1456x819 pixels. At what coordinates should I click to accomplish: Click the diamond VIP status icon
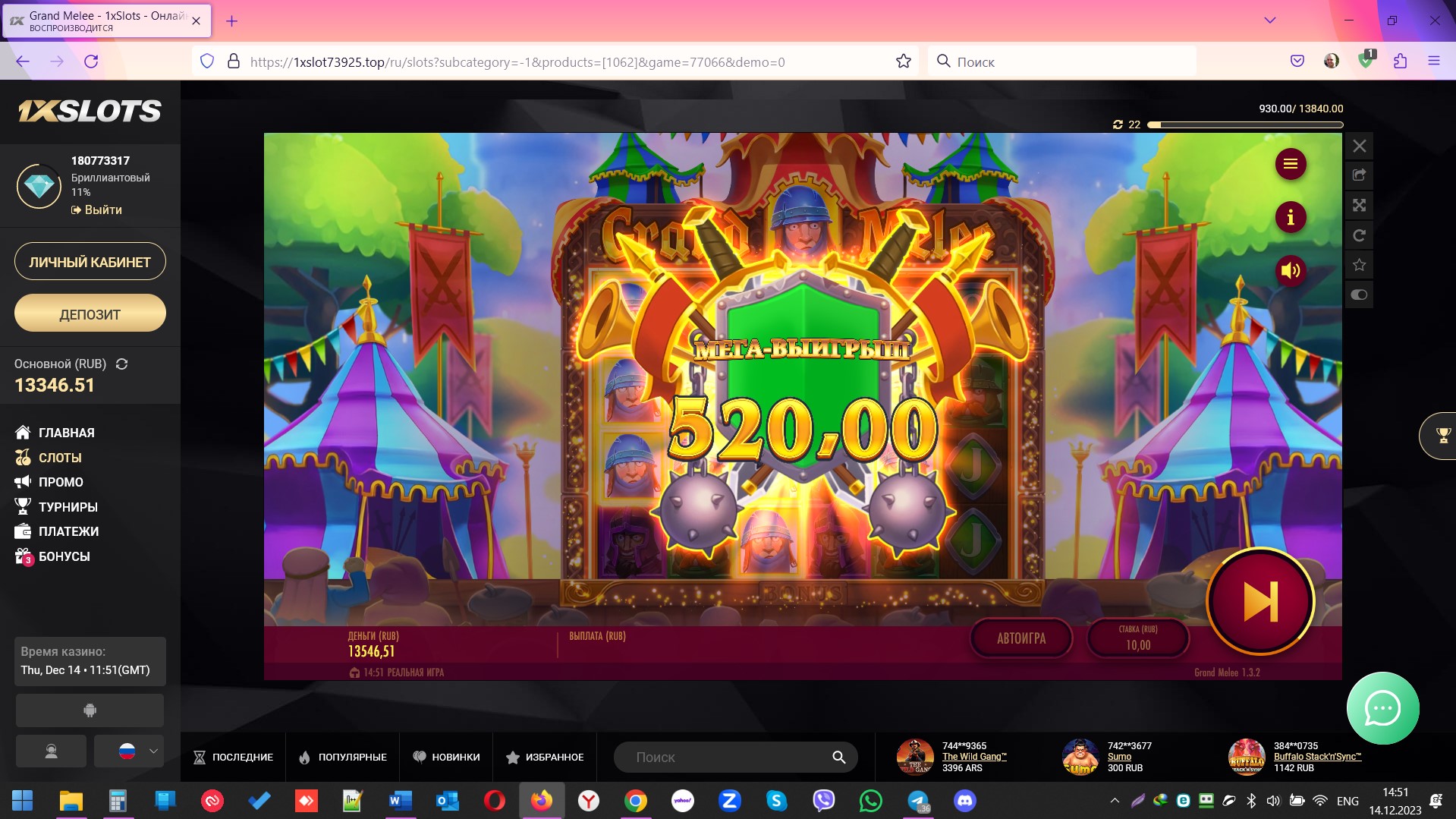point(39,186)
